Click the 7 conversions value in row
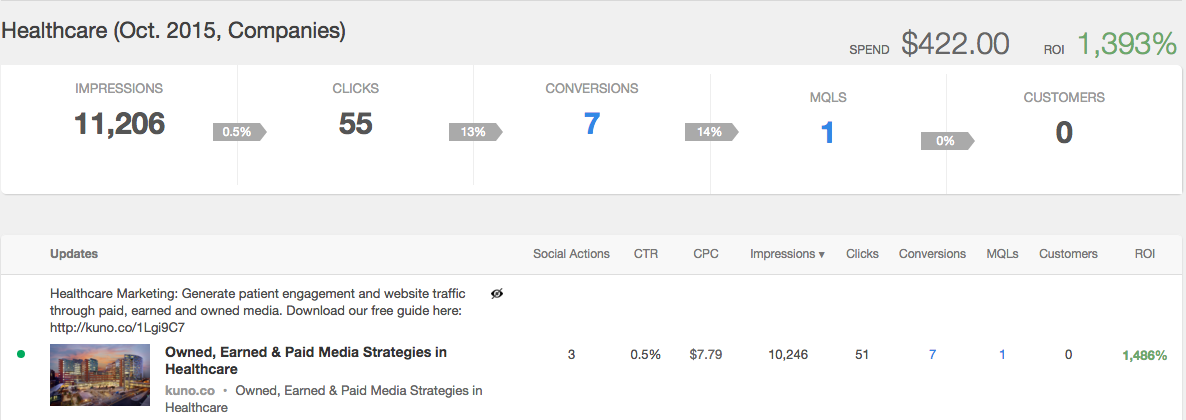 click(x=932, y=354)
